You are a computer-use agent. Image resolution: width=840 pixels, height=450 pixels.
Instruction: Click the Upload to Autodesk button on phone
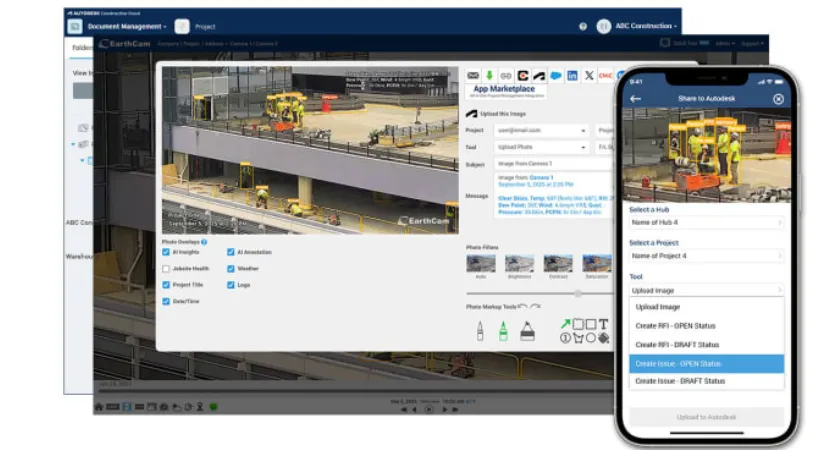[x=707, y=417]
